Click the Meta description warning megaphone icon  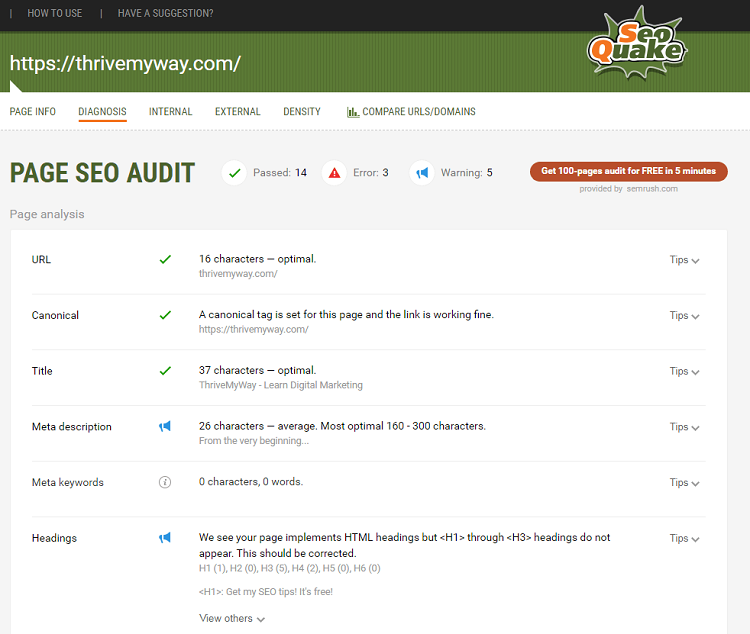tap(165, 426)
